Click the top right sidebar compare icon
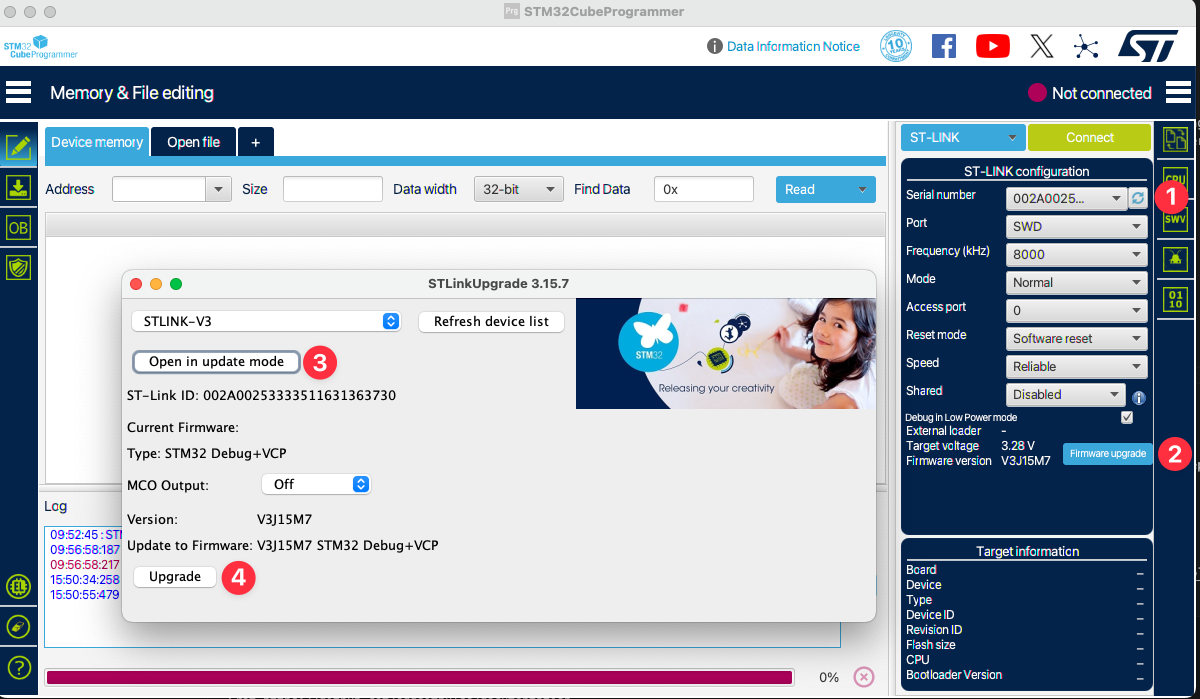 point(1175,139)
